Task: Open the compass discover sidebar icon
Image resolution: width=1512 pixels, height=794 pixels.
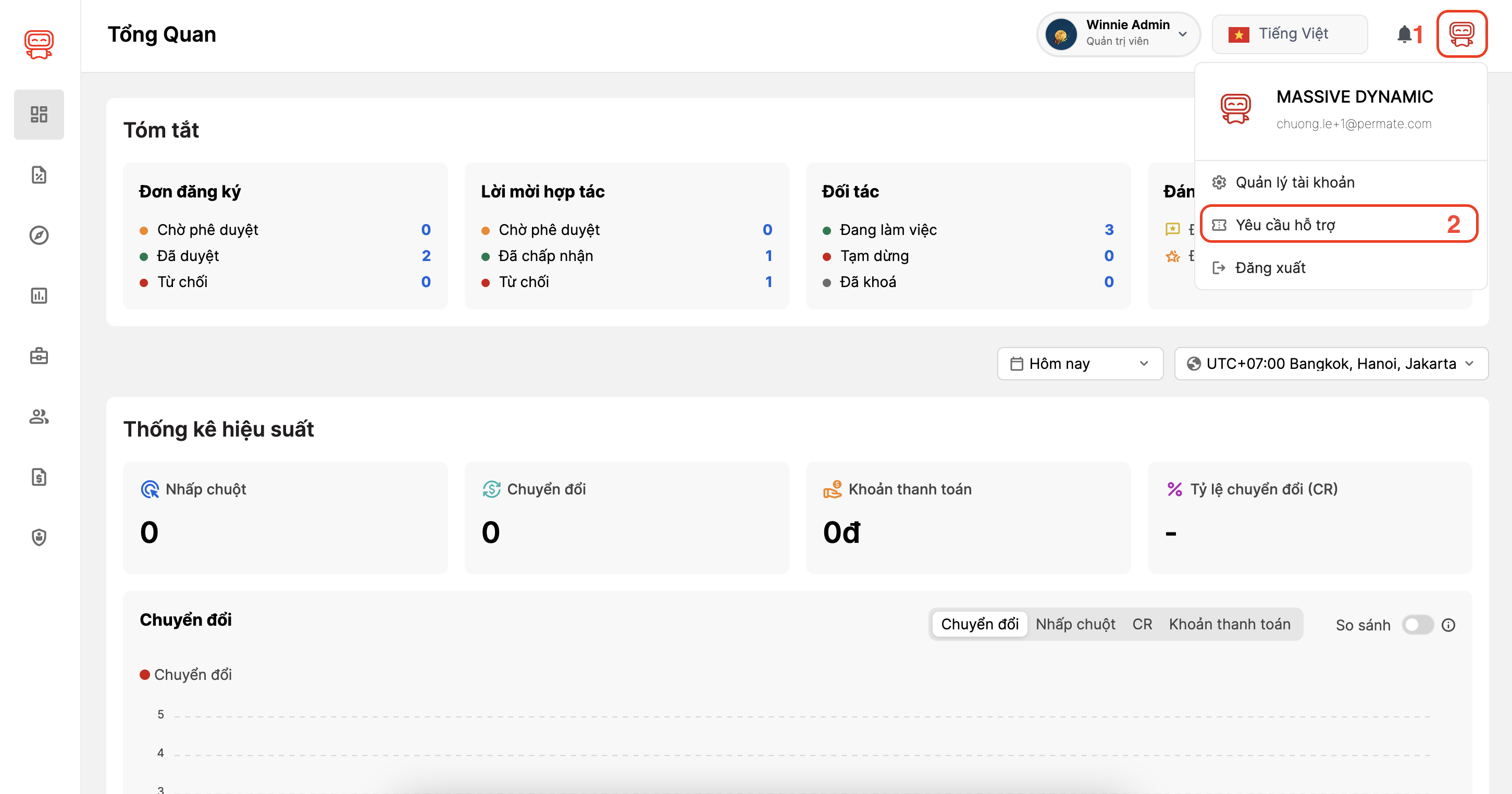Action: click(39, 235)
